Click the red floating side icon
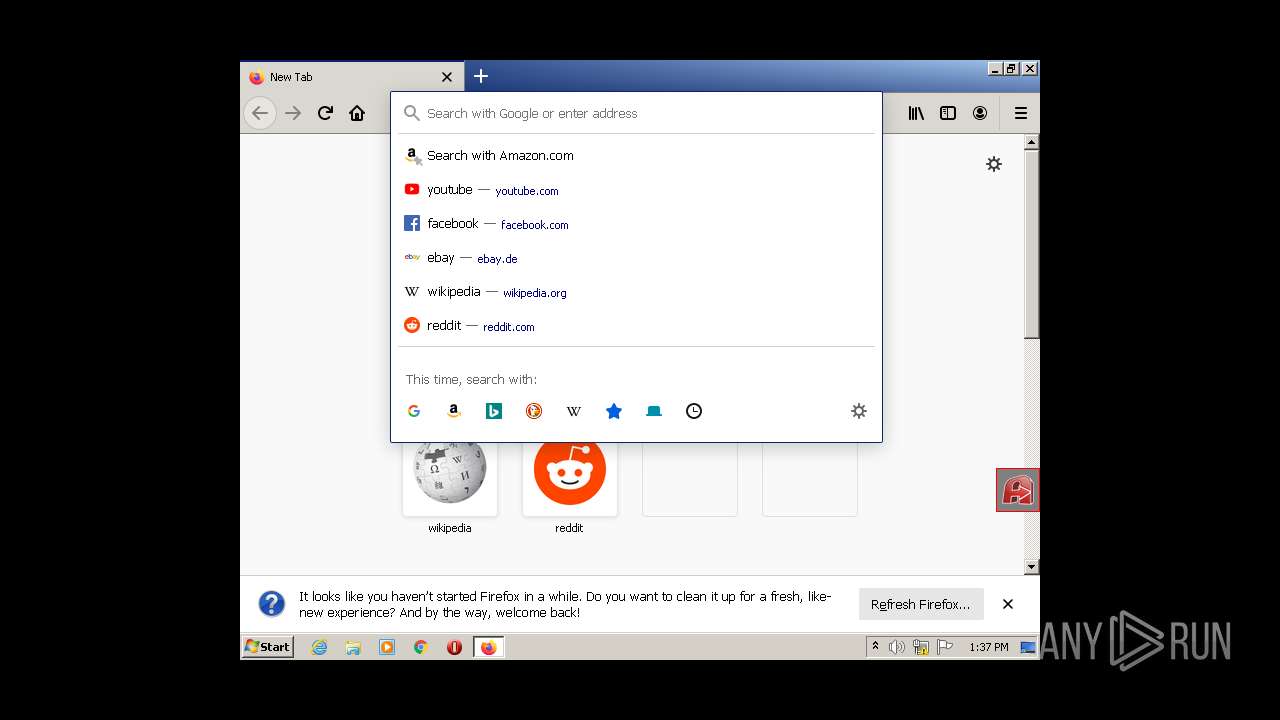 pyautogui.click(x=1018, y=490)
